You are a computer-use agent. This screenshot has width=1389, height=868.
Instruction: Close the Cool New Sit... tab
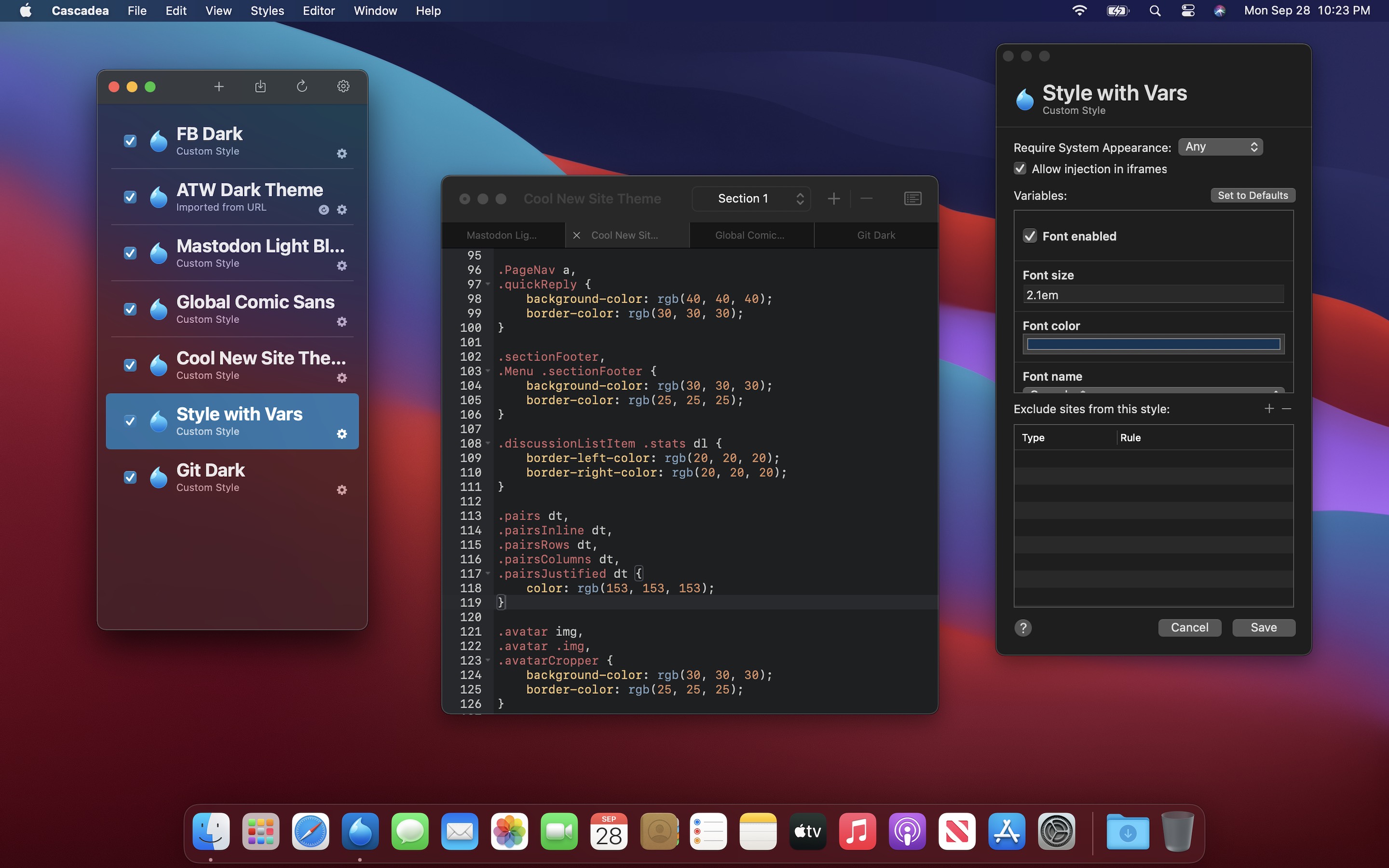(x=577, y=235)
